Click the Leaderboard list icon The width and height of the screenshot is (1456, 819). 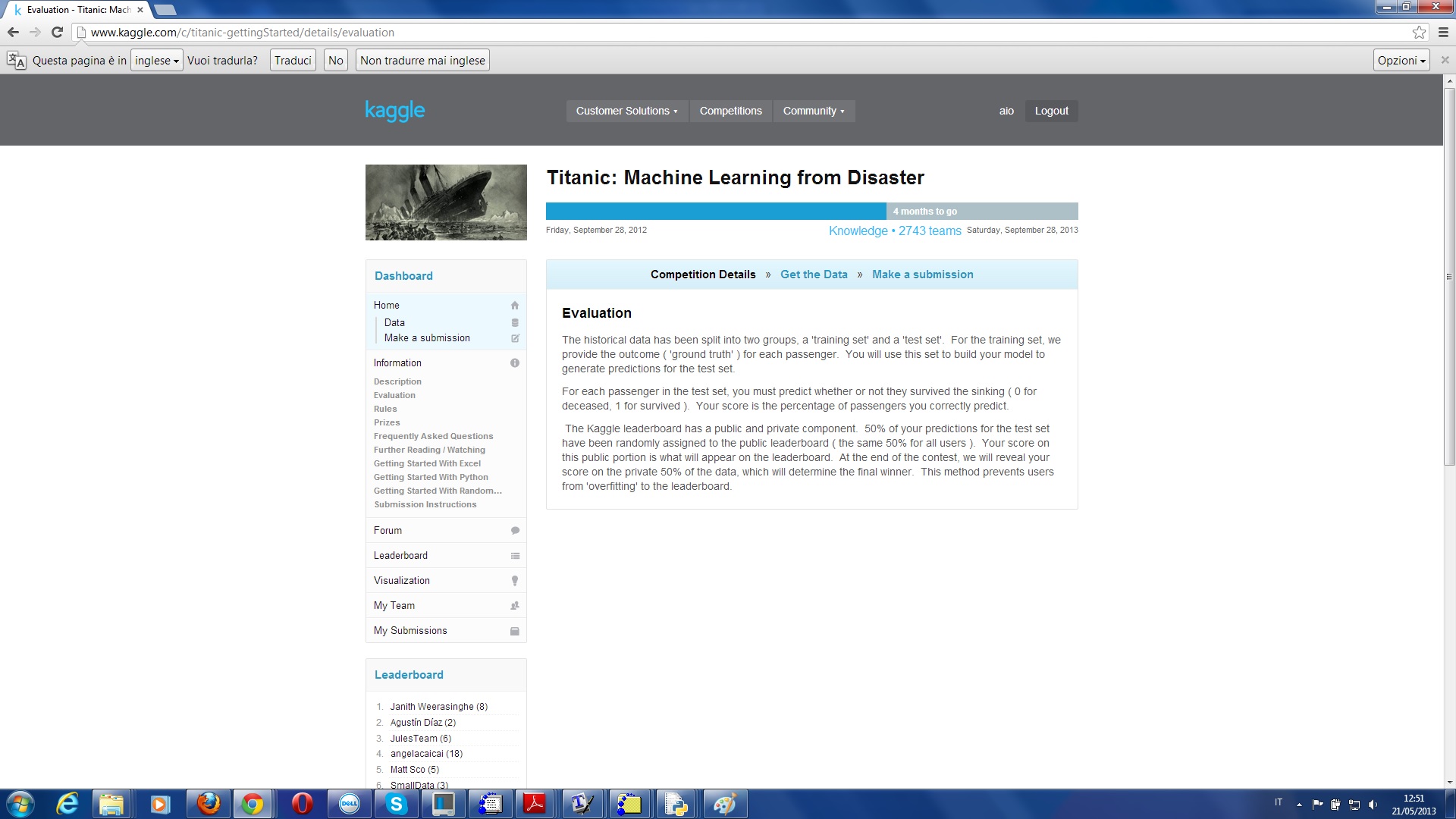[515, 556]
